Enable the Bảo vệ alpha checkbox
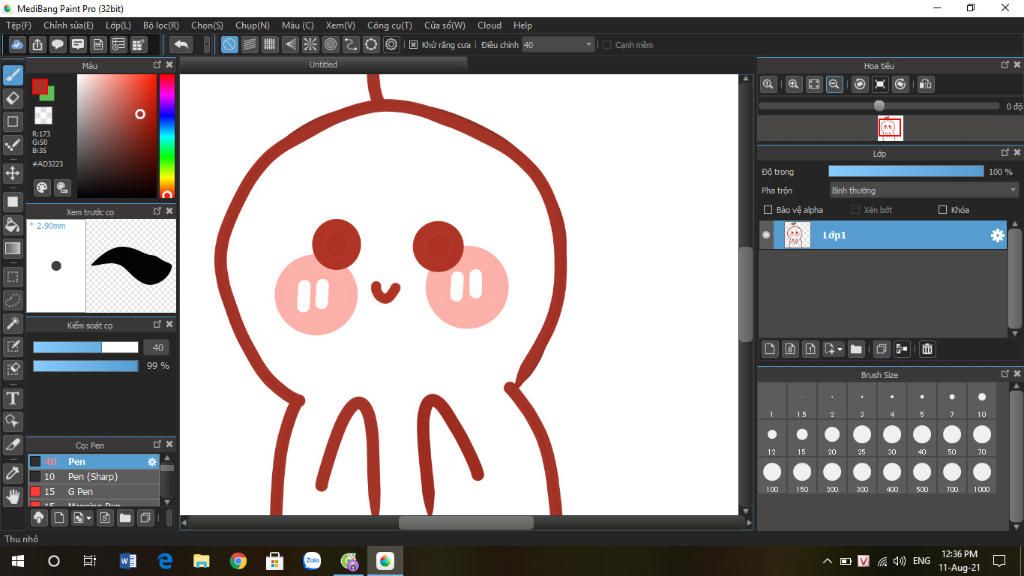The height and width of the screenshot is (576, 1024). pyautogui.click(x=768, y=210)
